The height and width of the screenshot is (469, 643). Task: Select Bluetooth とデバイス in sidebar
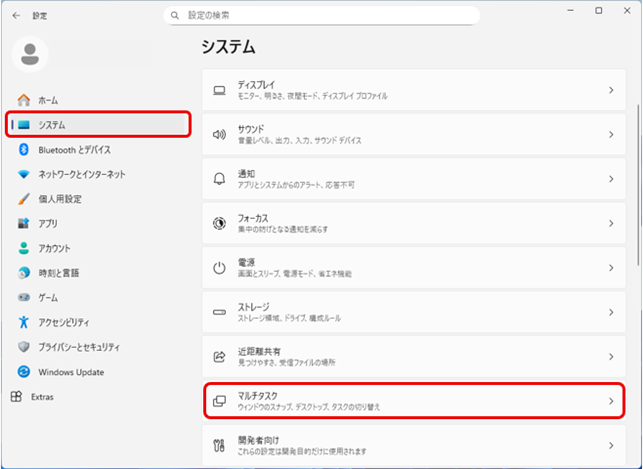coord(98,150)
